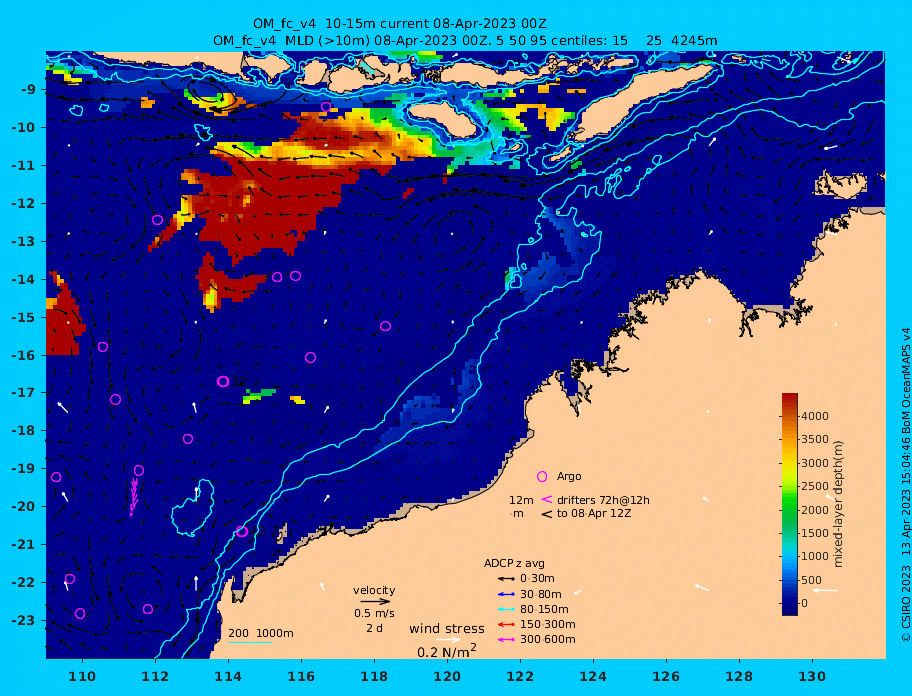Click the 4000 tick label on colorbar
Screen dimensions: 912x696
(815, 416)
